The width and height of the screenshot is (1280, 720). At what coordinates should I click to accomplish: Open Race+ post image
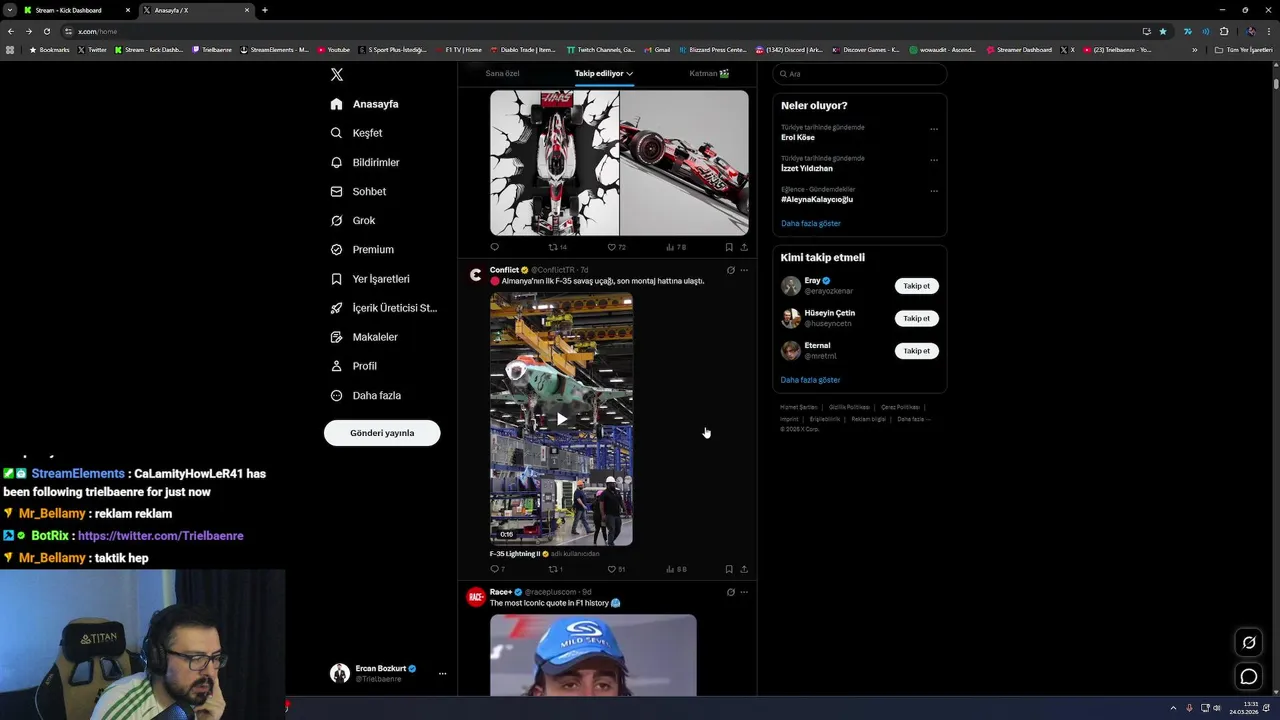click(593, 655)
